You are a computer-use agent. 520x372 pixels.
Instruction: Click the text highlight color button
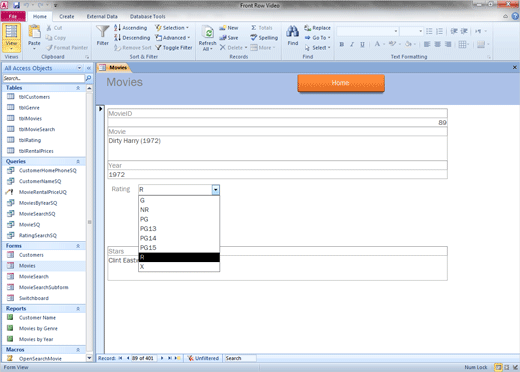(x=393, y=44)
